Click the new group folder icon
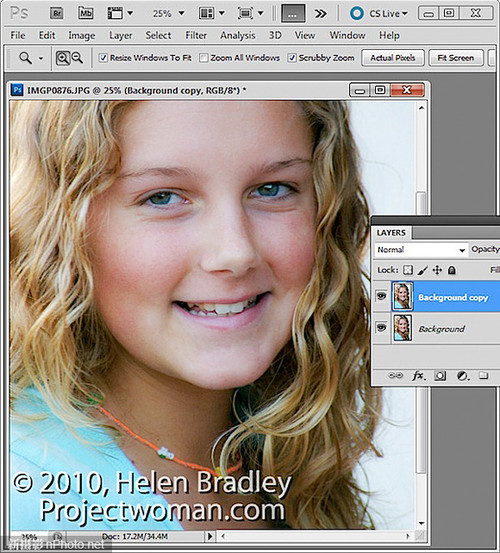 coord(484,376)
